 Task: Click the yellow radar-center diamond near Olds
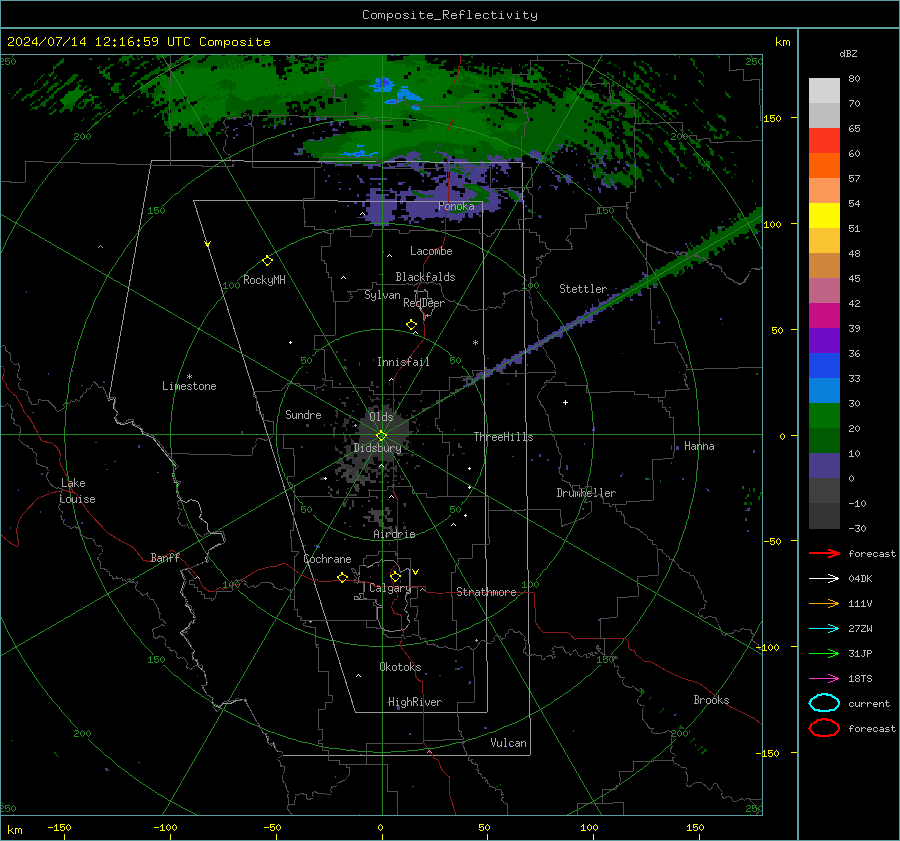pos(381,435)
